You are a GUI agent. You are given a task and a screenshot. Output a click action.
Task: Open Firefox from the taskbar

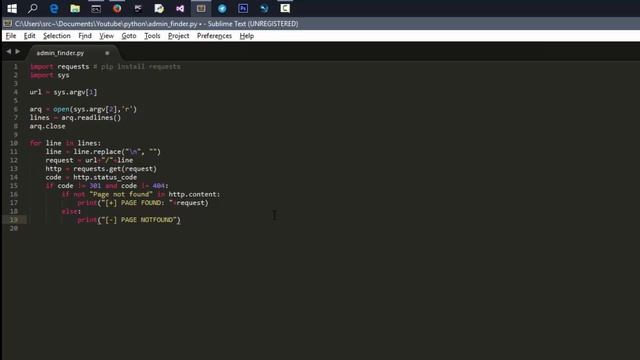(x=117, y=8)
